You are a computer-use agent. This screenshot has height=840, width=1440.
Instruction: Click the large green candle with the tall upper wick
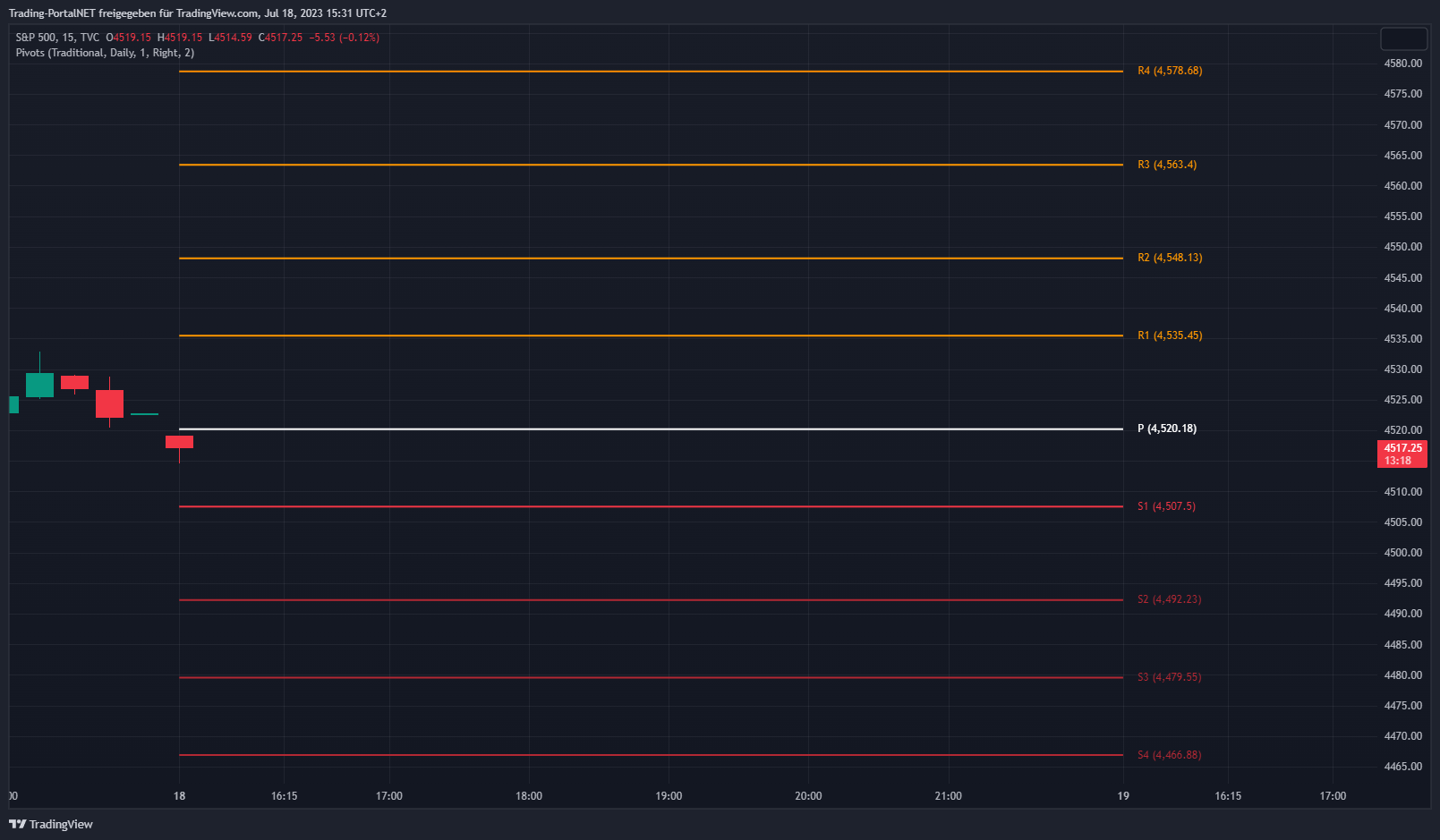39,385
